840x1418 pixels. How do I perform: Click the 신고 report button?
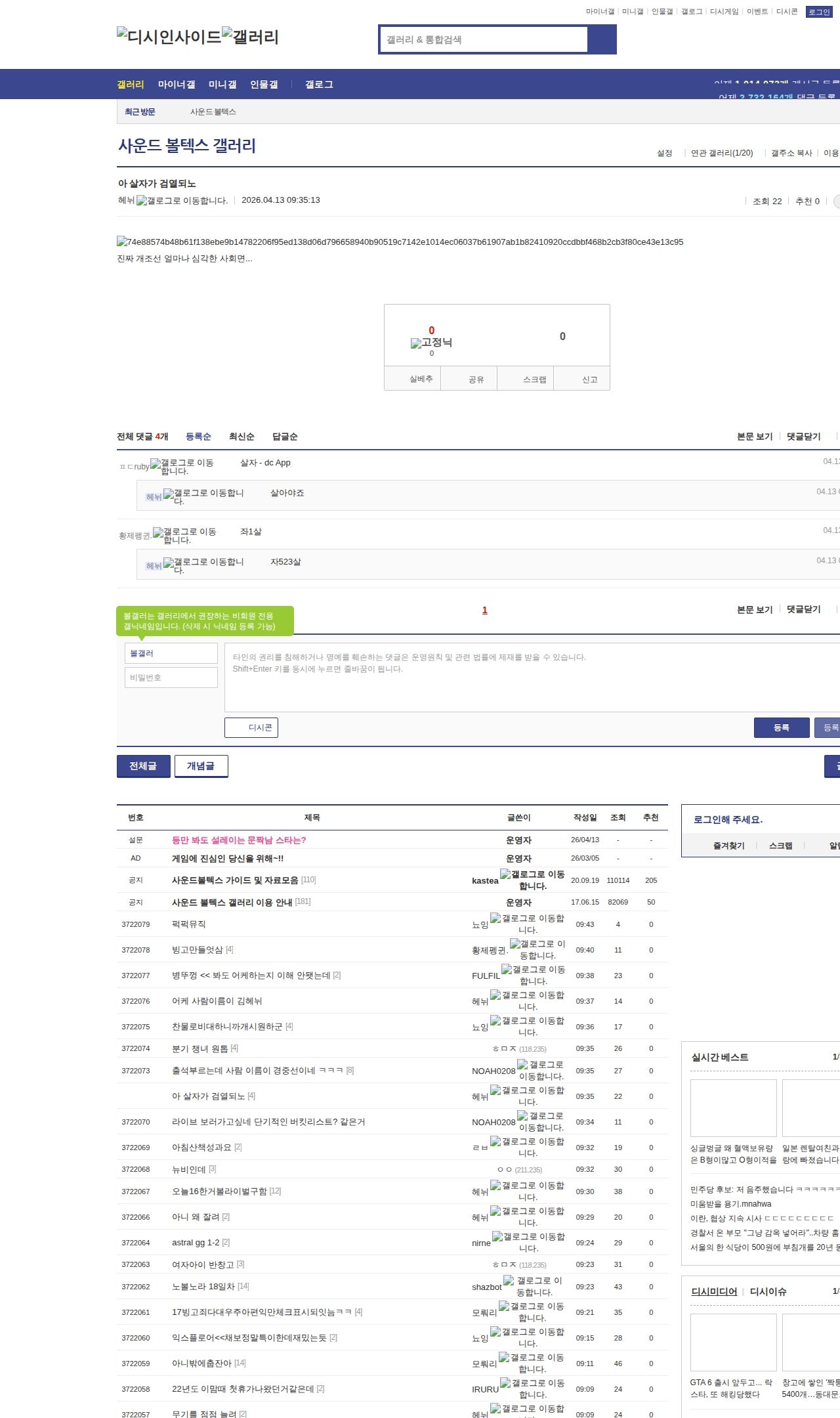point(589,379)
